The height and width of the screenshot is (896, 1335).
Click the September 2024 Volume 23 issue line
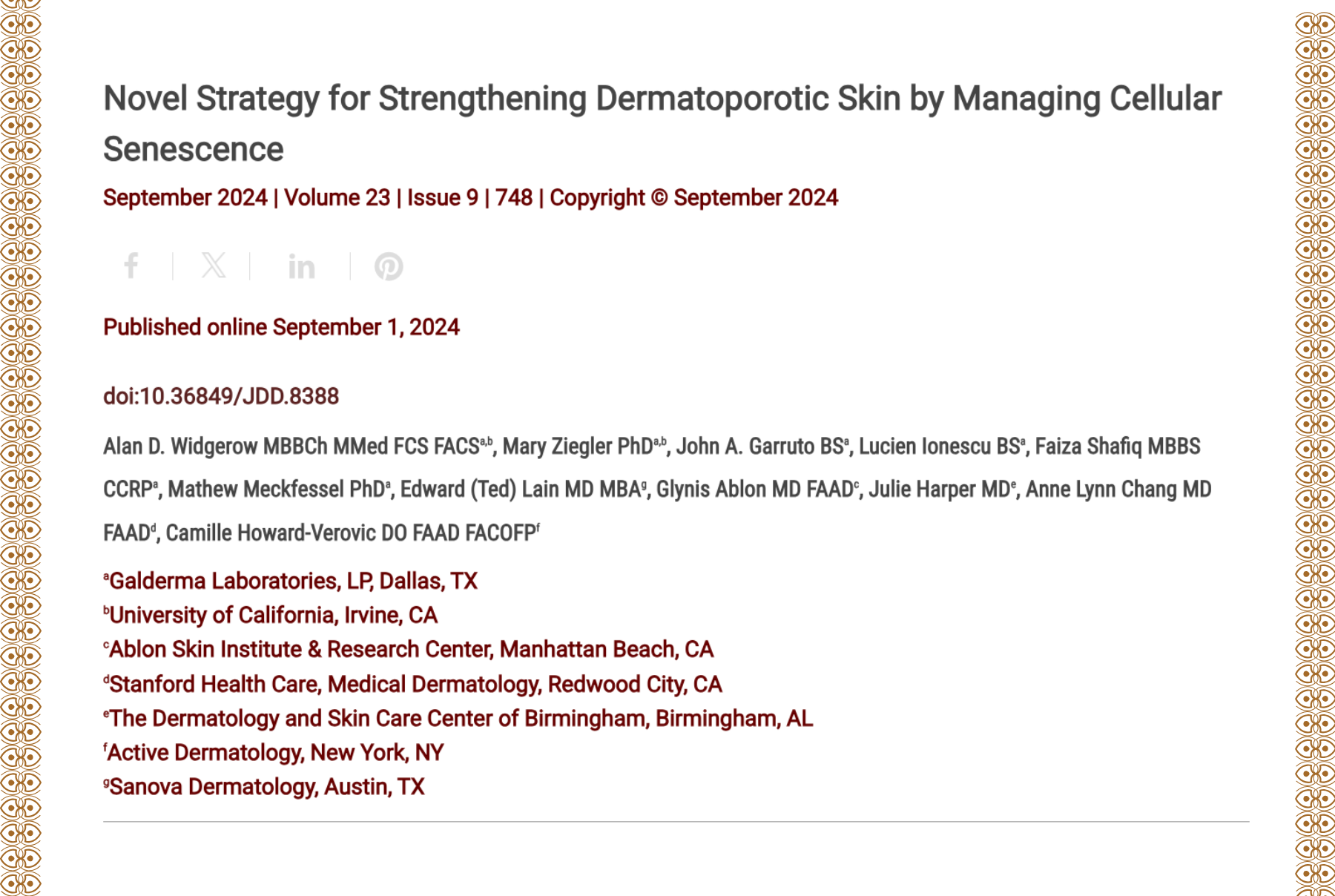pos(470,198)
